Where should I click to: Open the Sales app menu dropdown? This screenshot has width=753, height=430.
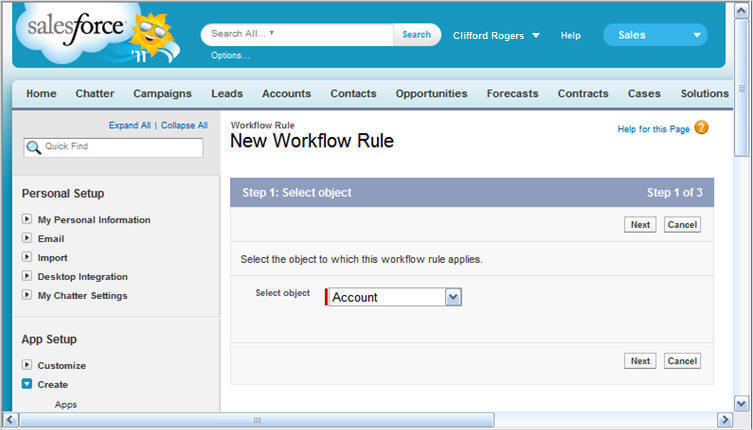click(x=655, y=35)
